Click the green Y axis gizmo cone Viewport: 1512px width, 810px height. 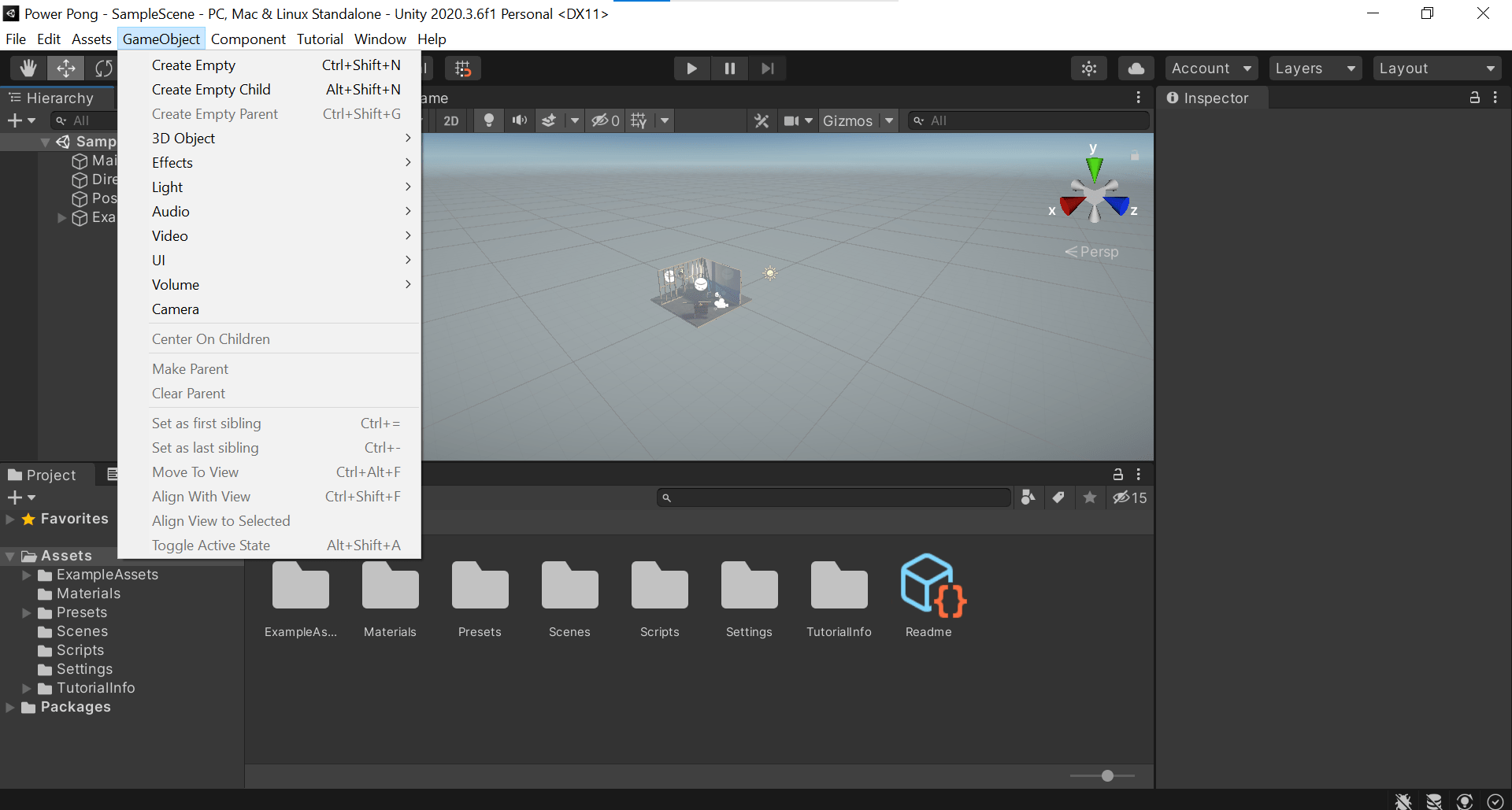1095,168
